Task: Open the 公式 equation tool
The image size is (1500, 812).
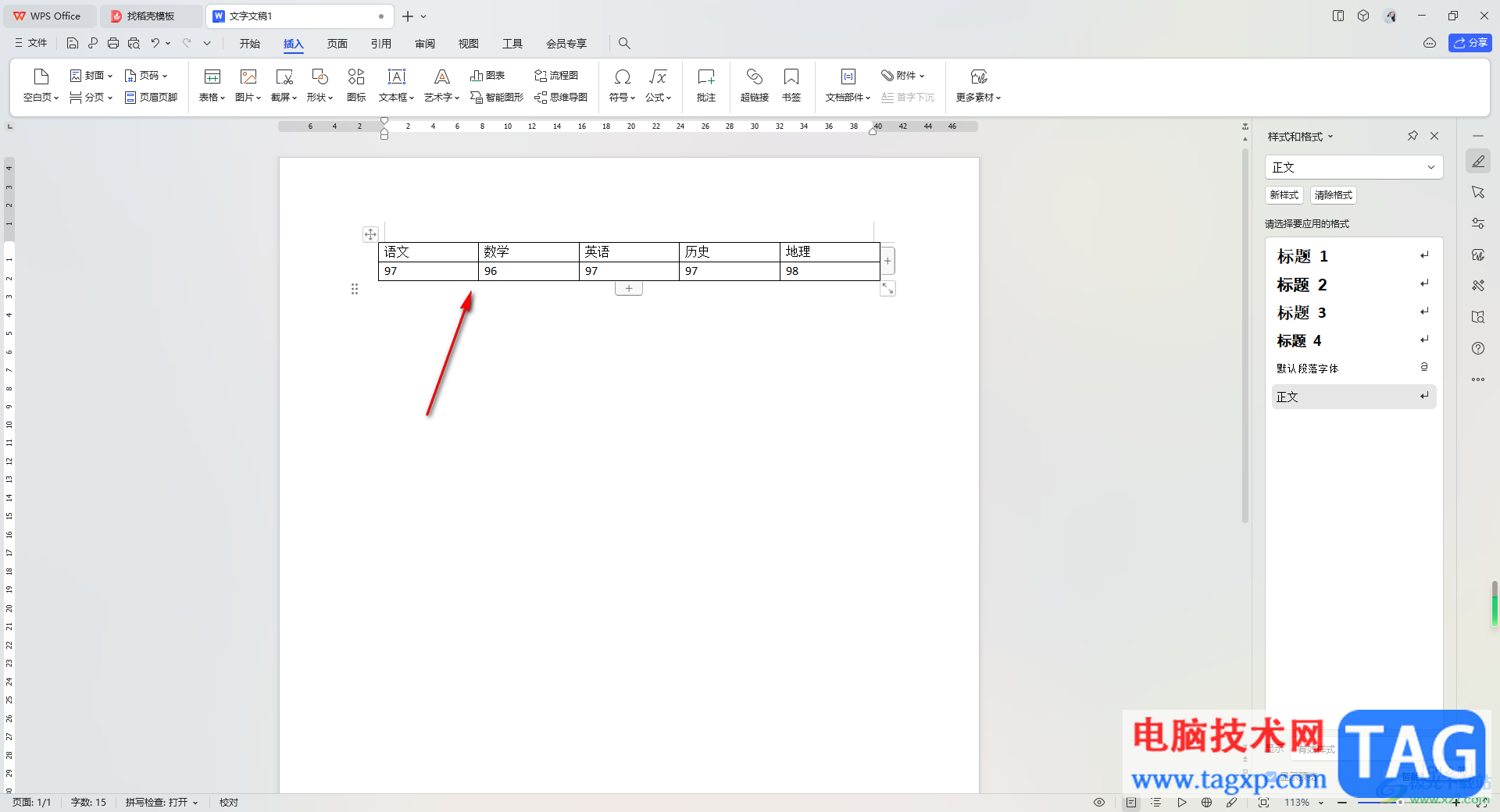Action: 658,84
